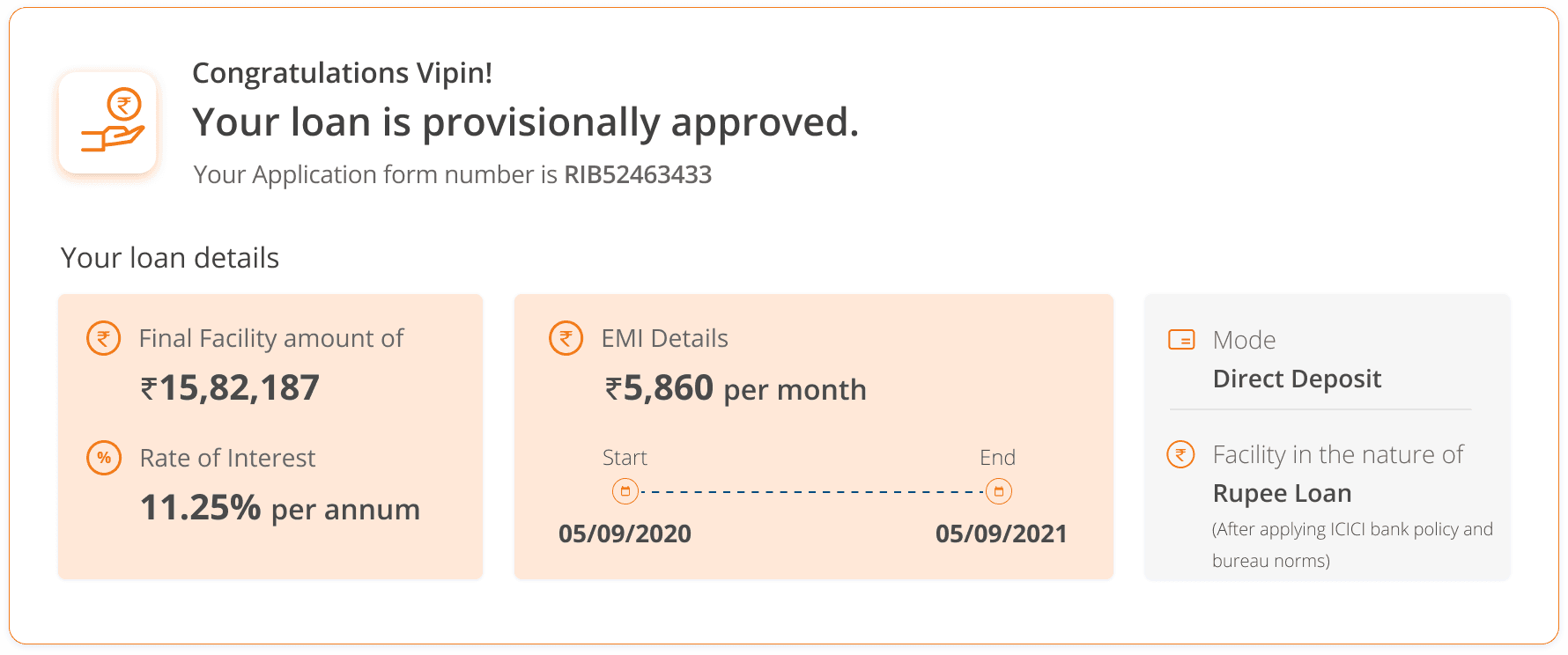
Task: Select the End date calendar marker
Action: 999,491
